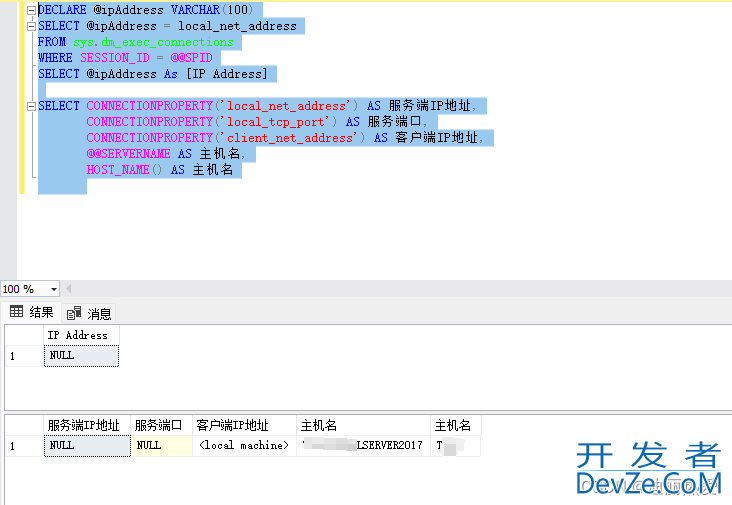The width and height of the screenshot is (732, 505).
Task: Select the <local machine> result cell
Action: 243,446
